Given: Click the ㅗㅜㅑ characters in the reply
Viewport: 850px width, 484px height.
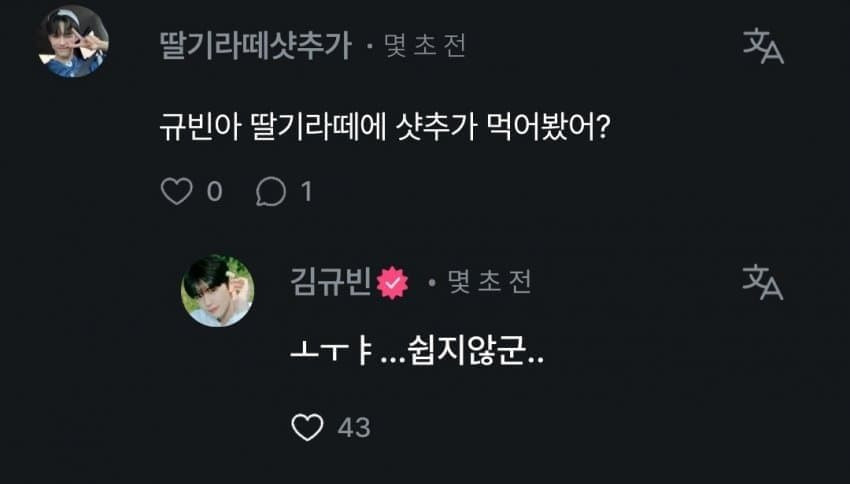Looking at the screenshot, I should 331,354.
